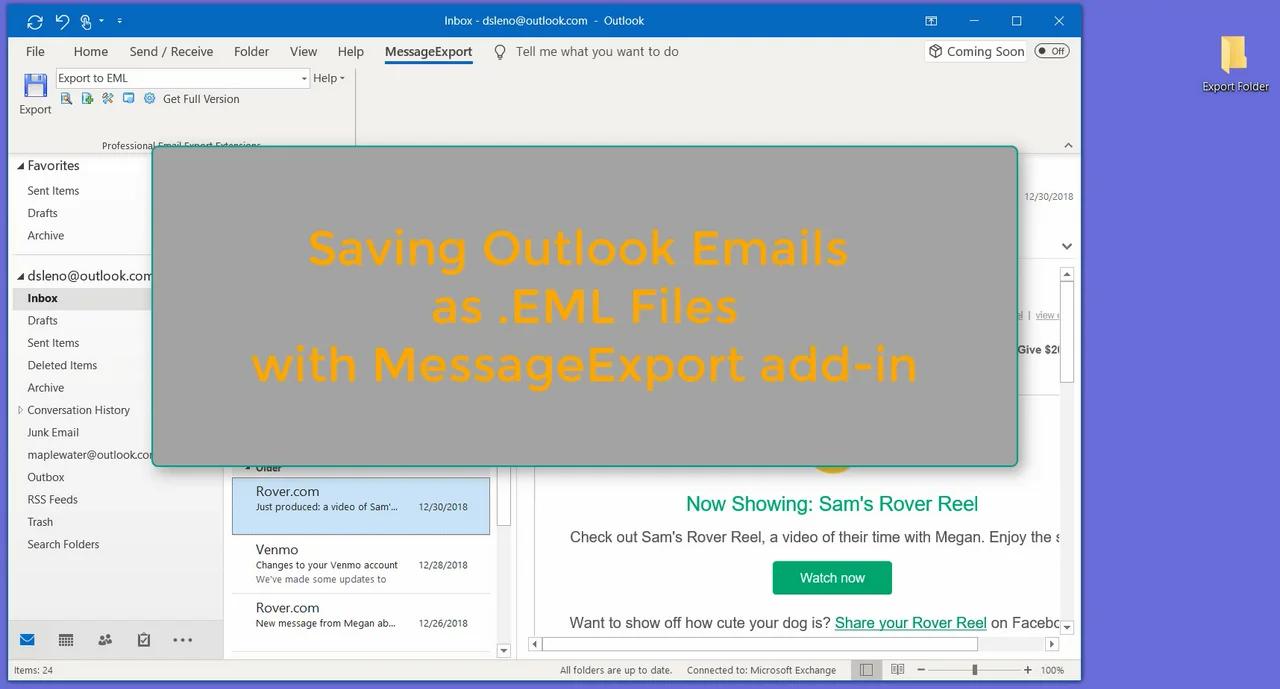
Task: Click the search/preview icon in MessageExport toolbar
Action: point(66,98)
